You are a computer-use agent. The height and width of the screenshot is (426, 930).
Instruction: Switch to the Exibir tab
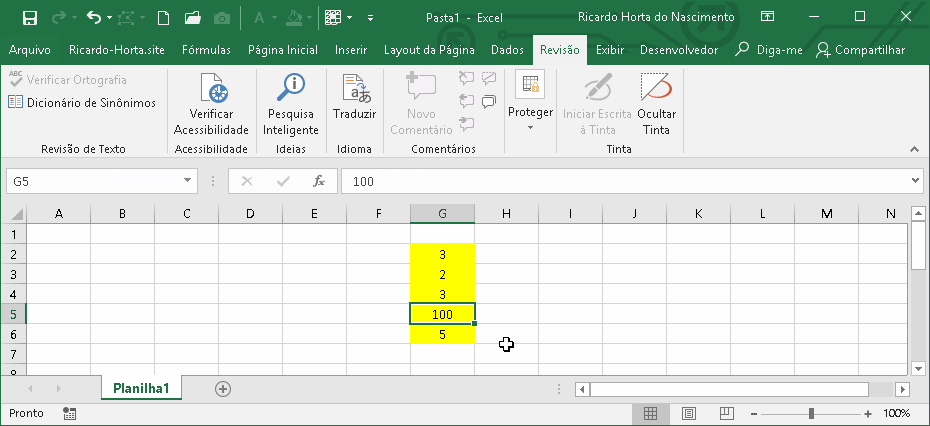point(610,50)
